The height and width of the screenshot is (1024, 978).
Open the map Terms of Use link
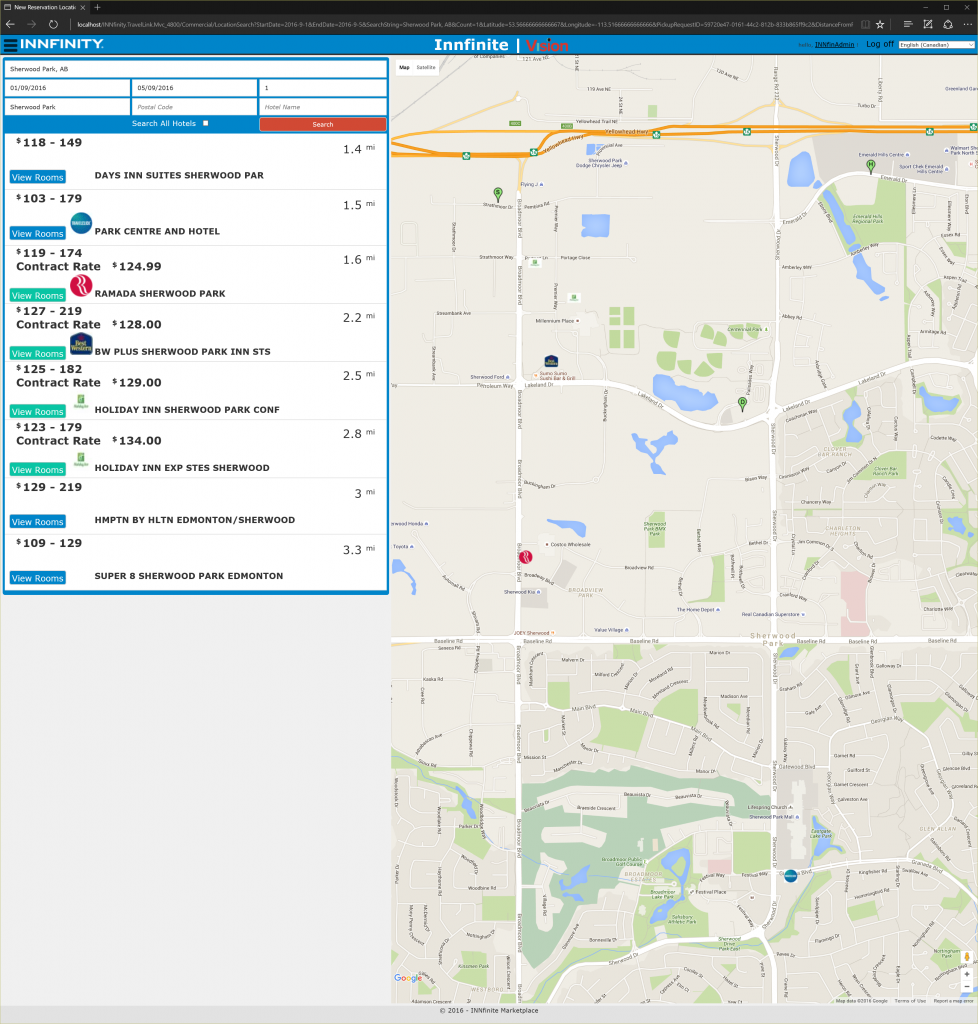(910, 1000)
